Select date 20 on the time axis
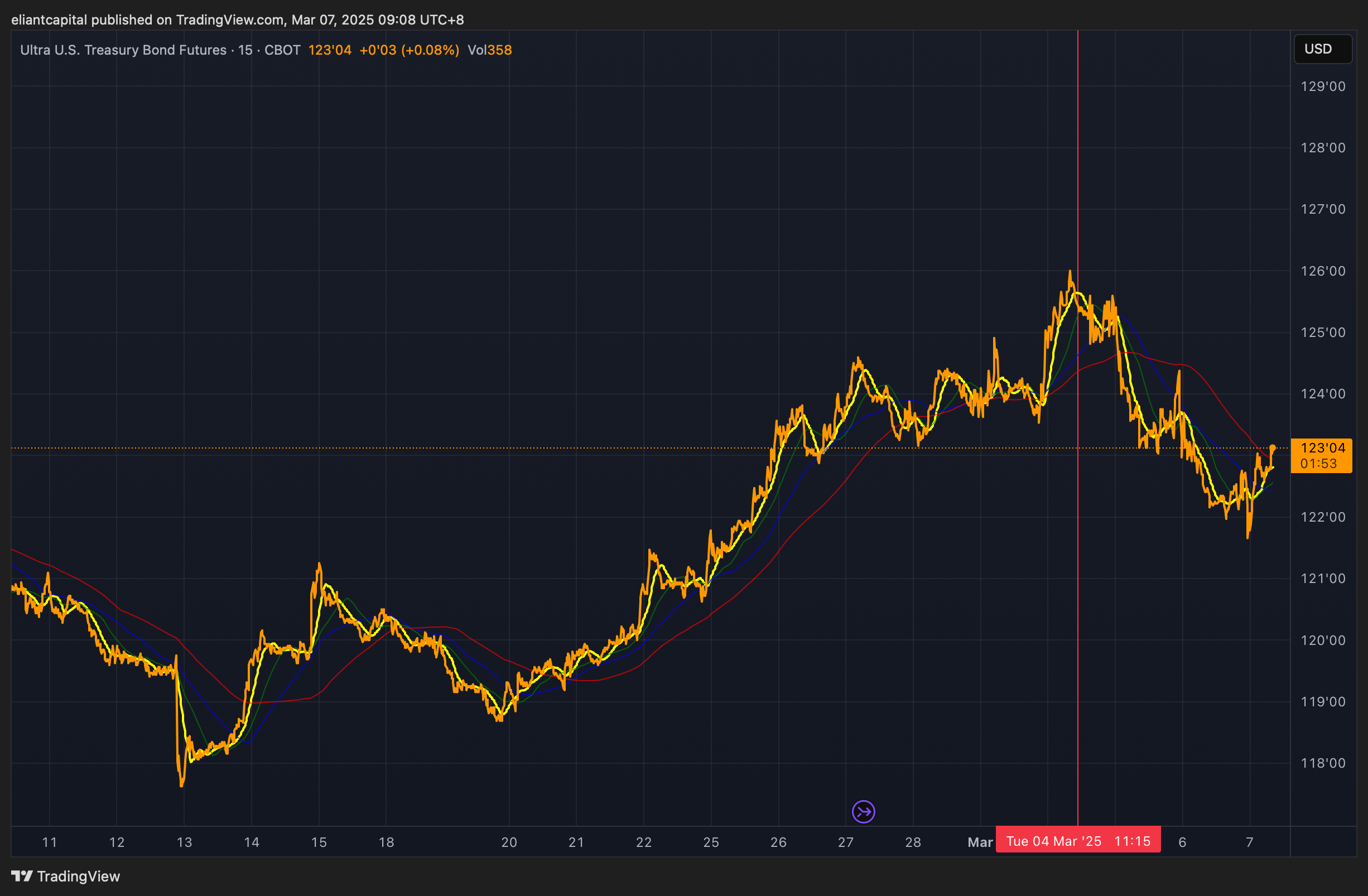Screen dimensions: 1368x896 tap(509, 842)
